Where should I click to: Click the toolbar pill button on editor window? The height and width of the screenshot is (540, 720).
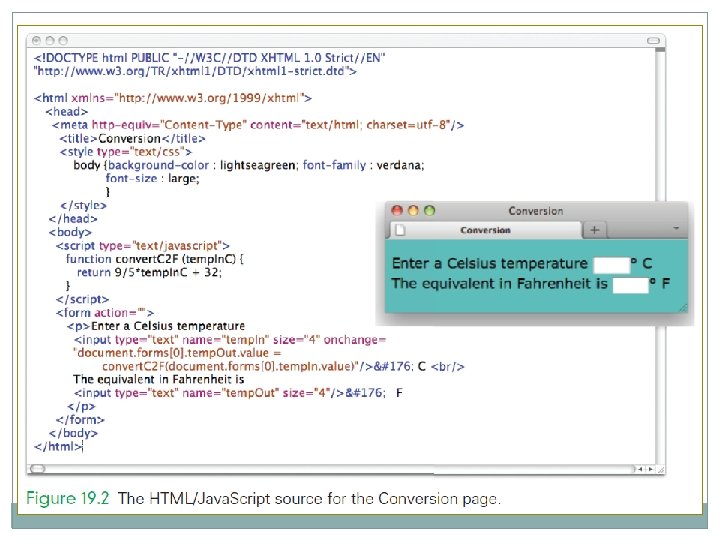click(x=653, y=41)
